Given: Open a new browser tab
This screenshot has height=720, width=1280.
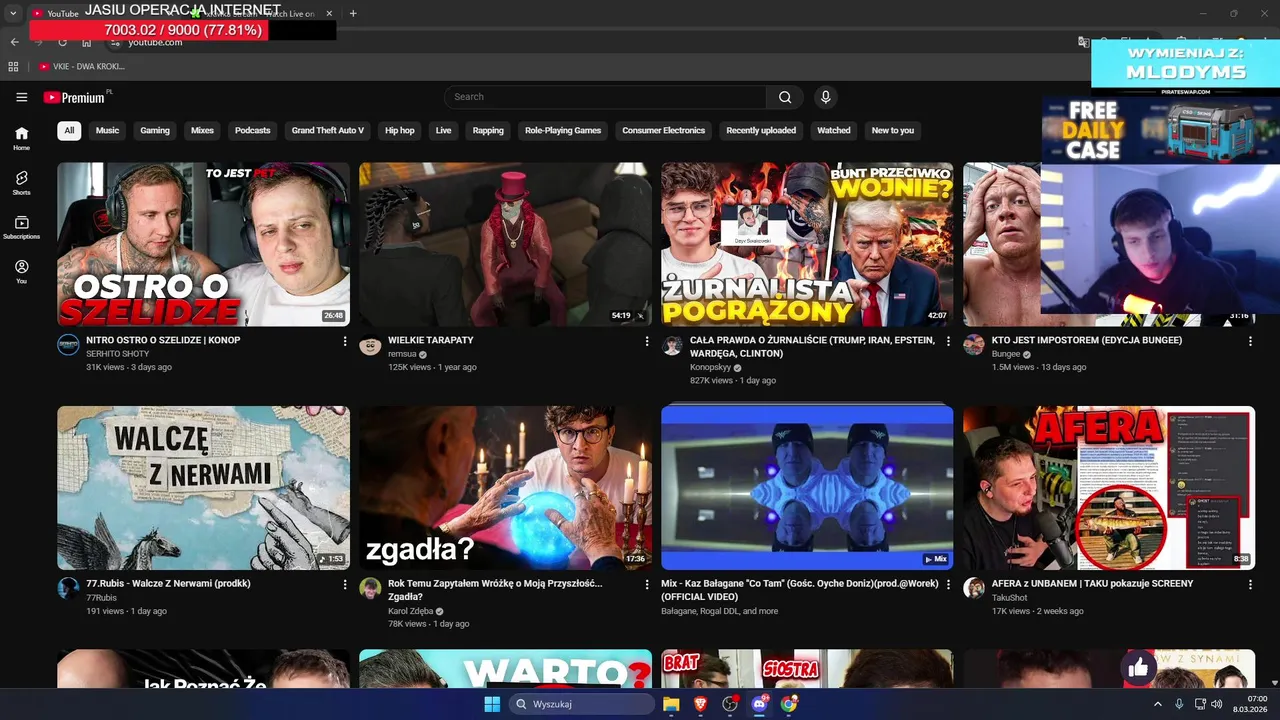Looking at the screenshot, I should click(353, 13).
